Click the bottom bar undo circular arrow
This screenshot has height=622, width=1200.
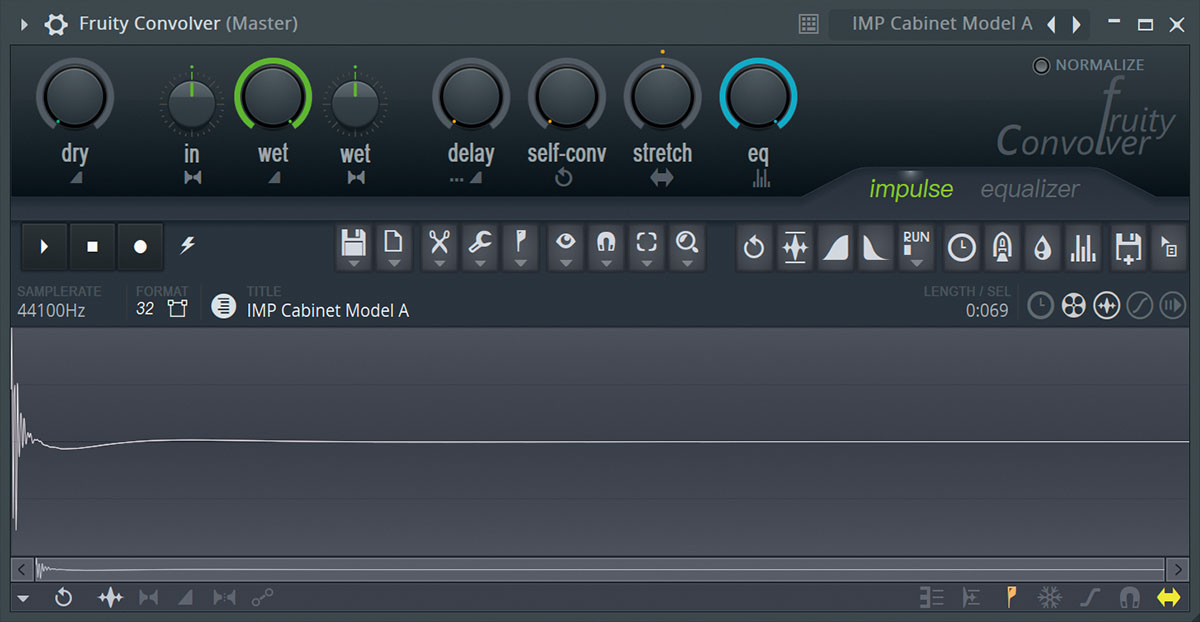coord(63,598)
